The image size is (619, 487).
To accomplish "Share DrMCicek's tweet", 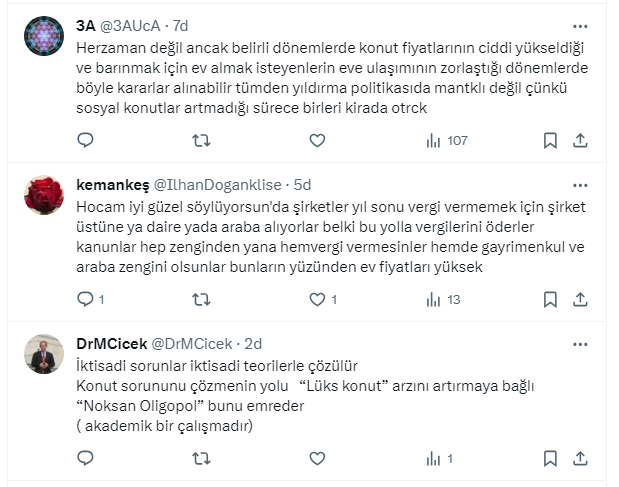I will [x=581, y=457].
